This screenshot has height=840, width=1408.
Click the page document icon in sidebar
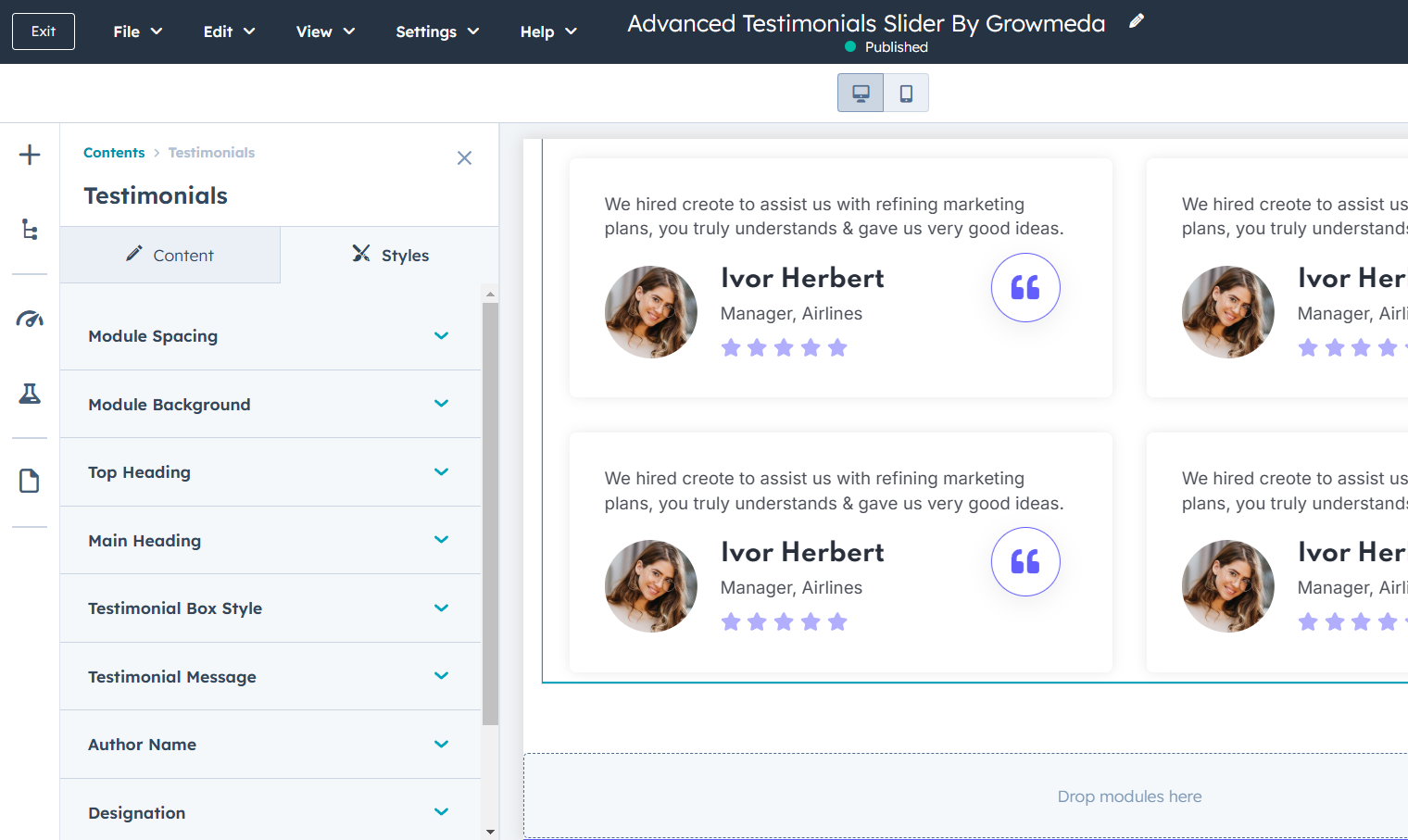coord(30,481)
